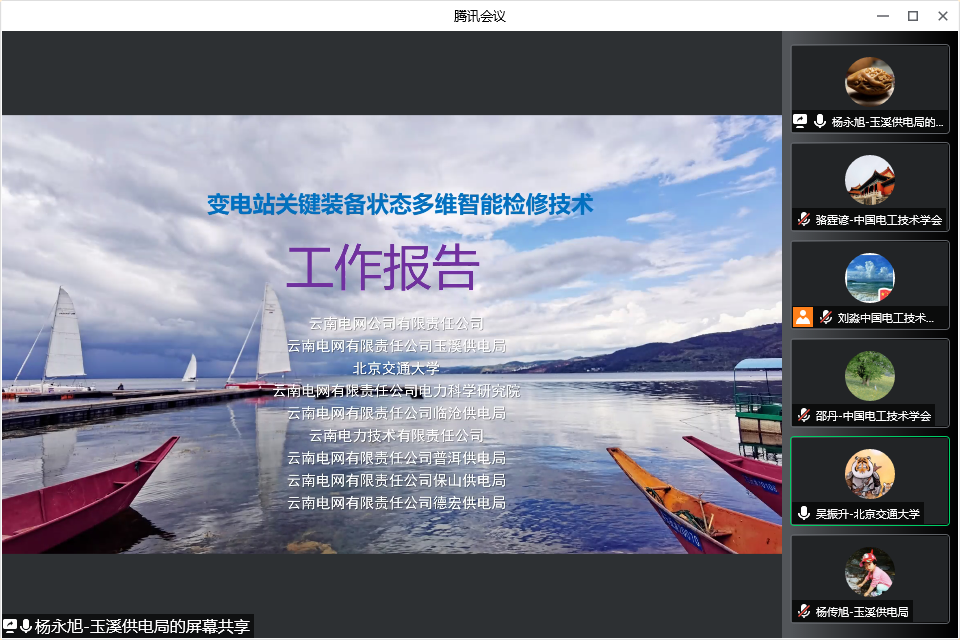The image size is (960, 640).
Task: Select 刘淼's ocean and clouds avatar
Action: pos(869,277)
